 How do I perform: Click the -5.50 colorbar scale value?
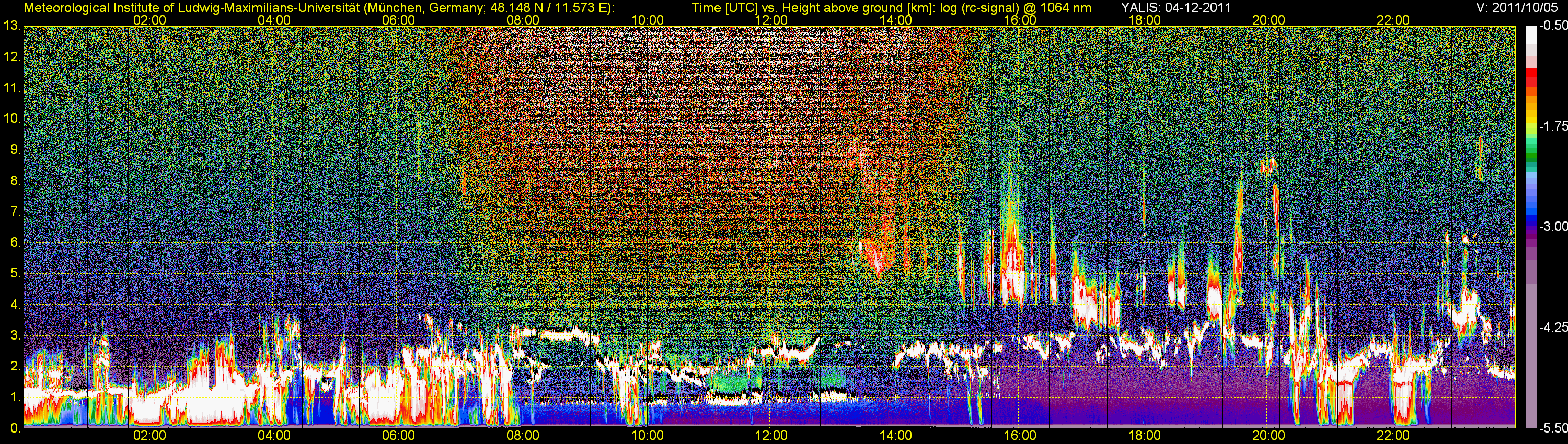[x=1553, y=428]
